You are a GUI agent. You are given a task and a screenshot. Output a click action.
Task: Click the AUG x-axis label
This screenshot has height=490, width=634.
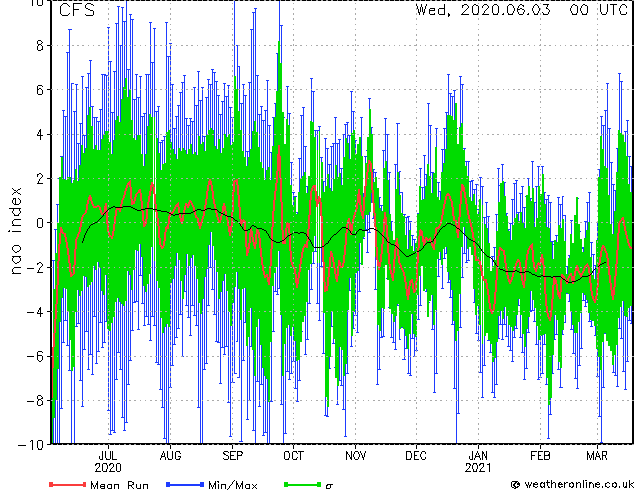170,456
